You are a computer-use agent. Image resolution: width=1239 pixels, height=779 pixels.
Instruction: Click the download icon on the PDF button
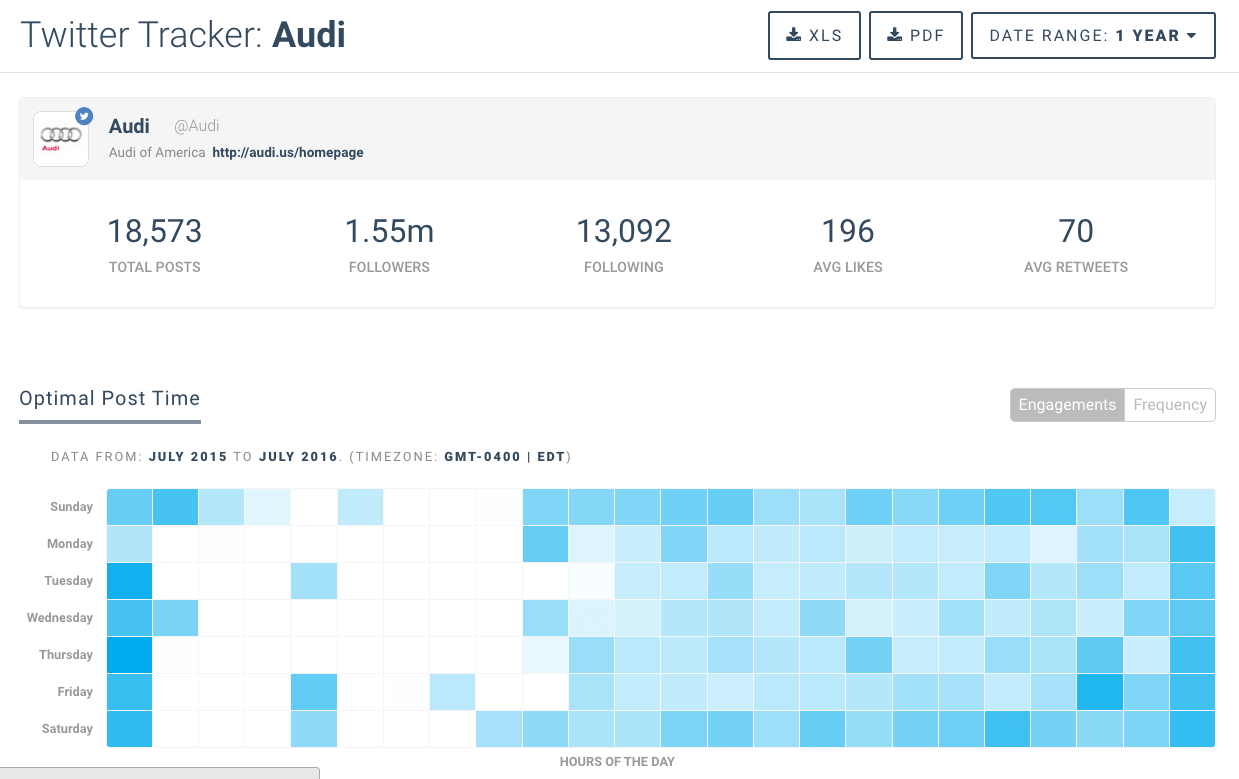tap(894, 35)
